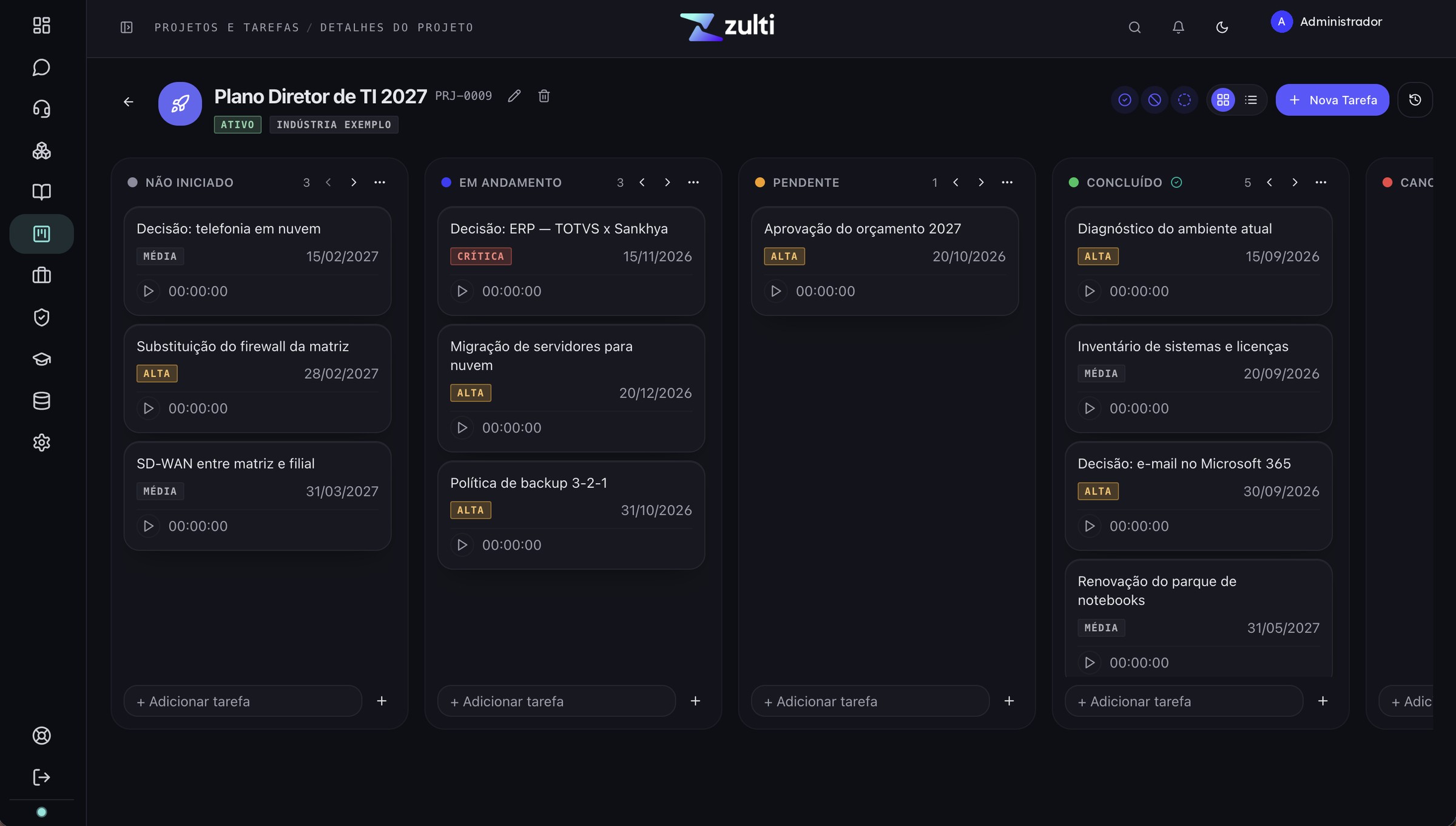Viewport: 1456px width, 826px height.
Task: Select the projects board sidebar item
Action: pos(41,234)
